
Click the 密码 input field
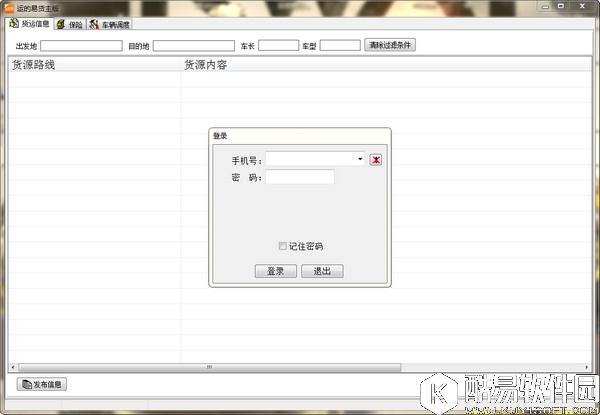300,177
